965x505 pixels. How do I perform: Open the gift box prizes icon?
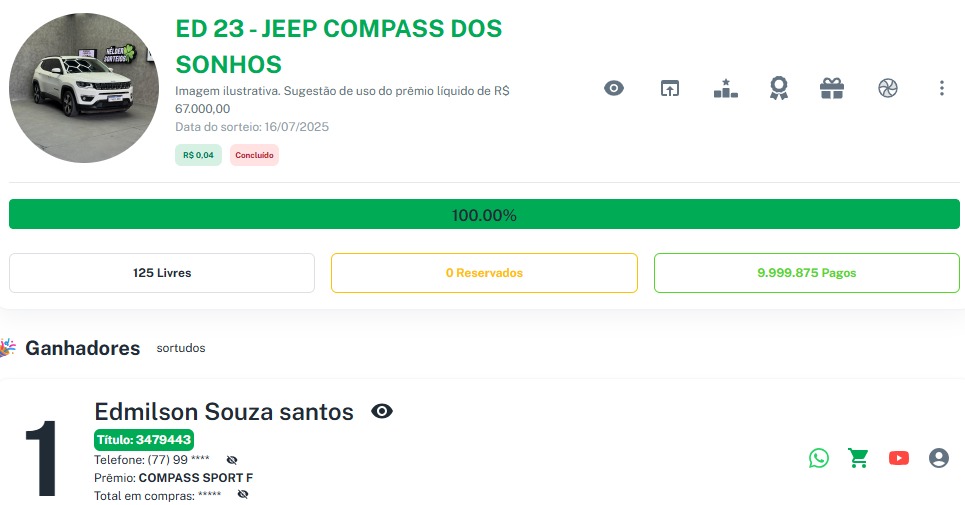click(x=832, y=88)
